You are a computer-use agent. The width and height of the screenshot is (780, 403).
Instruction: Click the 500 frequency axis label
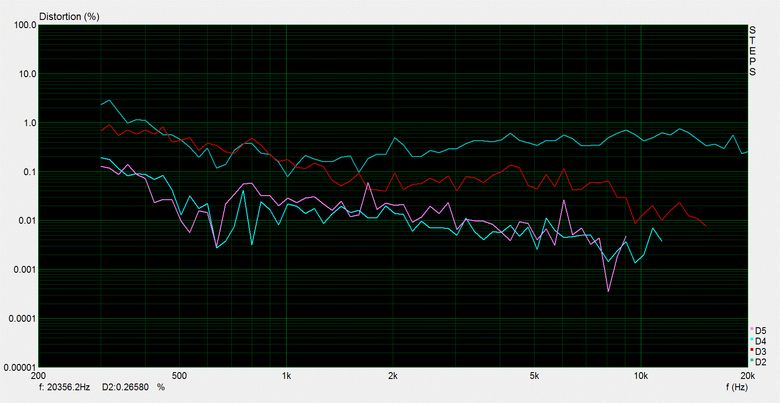tap(180, 376)
